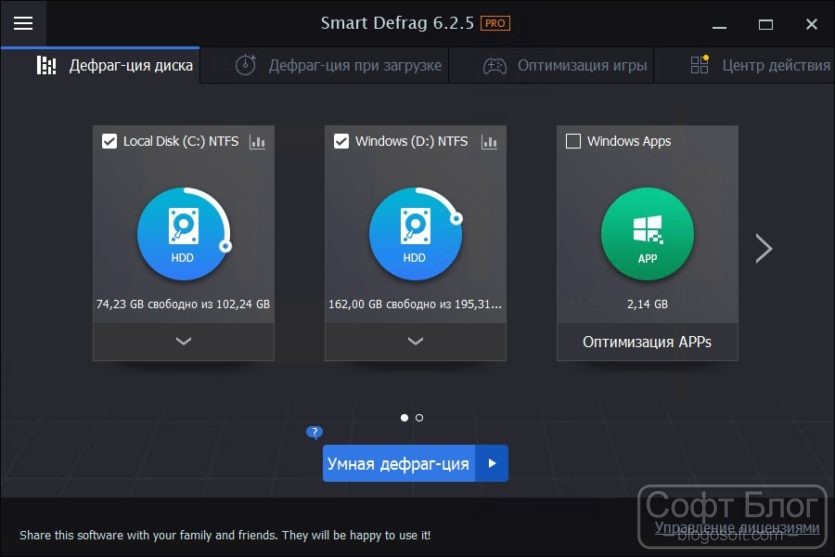
Task: Click Управление лицензиями link
Action: (x=737, y=527)
